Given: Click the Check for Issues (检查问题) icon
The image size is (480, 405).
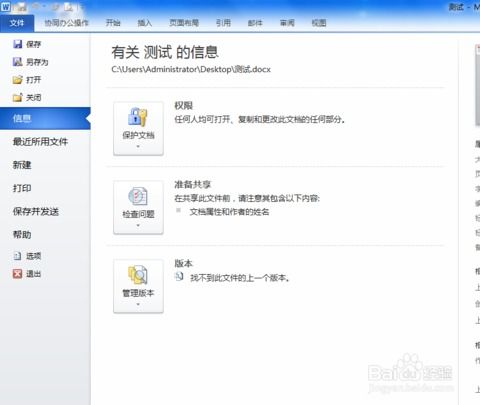Looking at the screenshot, I should click(138, 196).
